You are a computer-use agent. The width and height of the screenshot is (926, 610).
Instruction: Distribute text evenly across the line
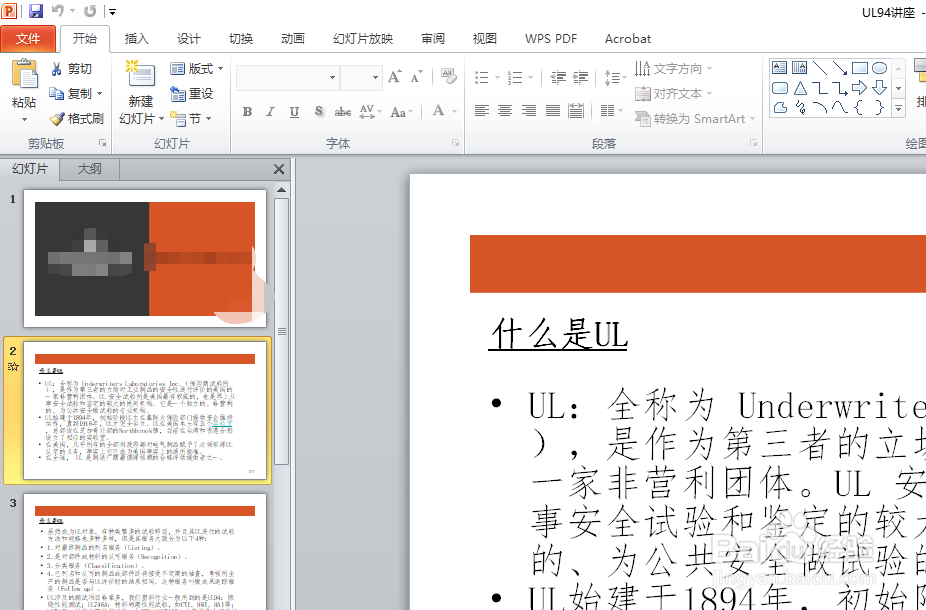(x=576, y=110)
